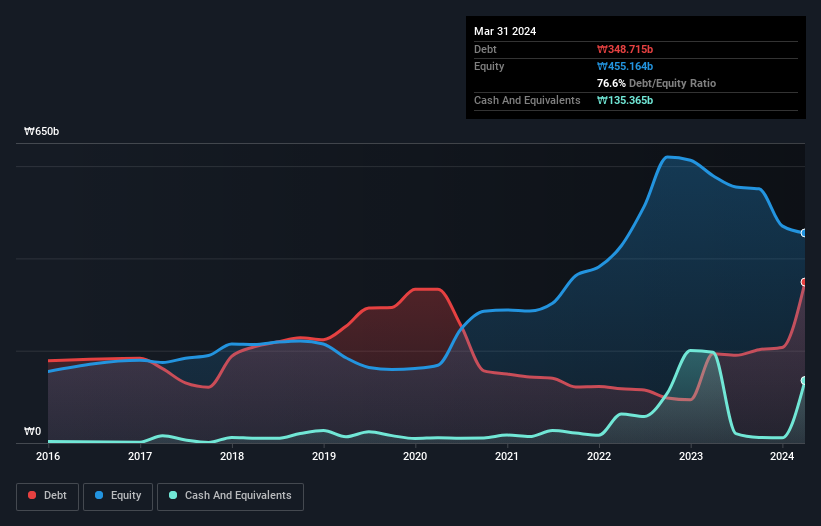Toggle the Cash And Equivalents legend button
Viewport: 821px width, 526px height.
230,496
